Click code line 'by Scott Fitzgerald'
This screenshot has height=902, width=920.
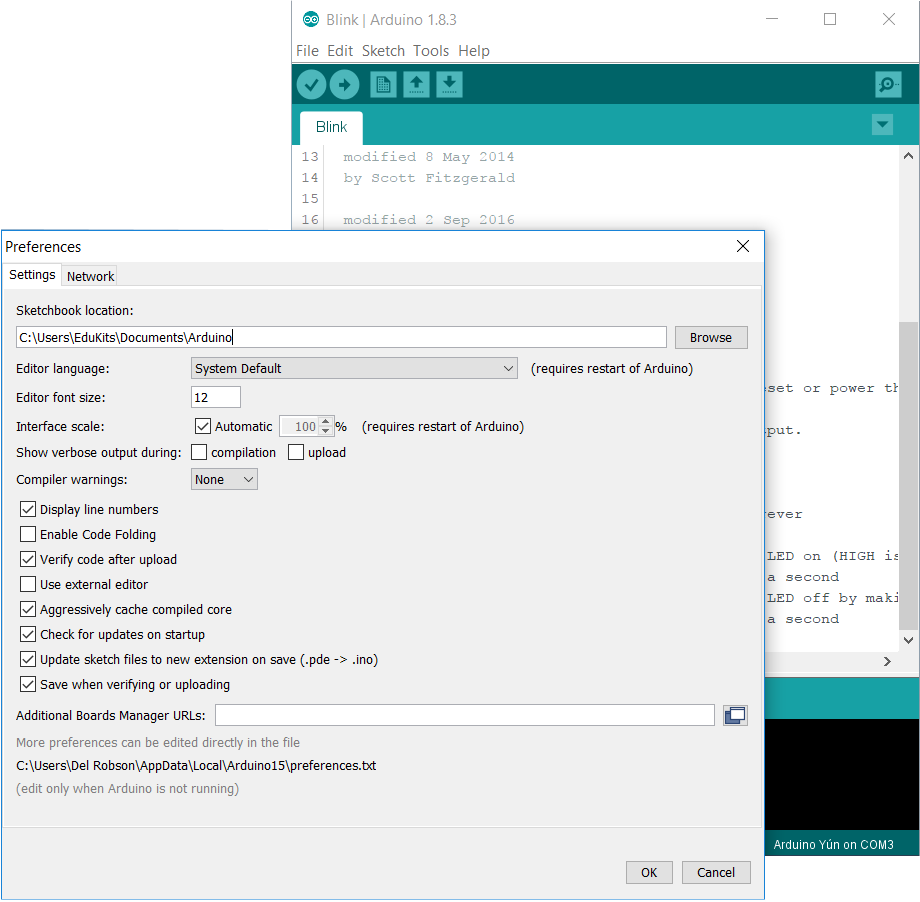point(429,178)
